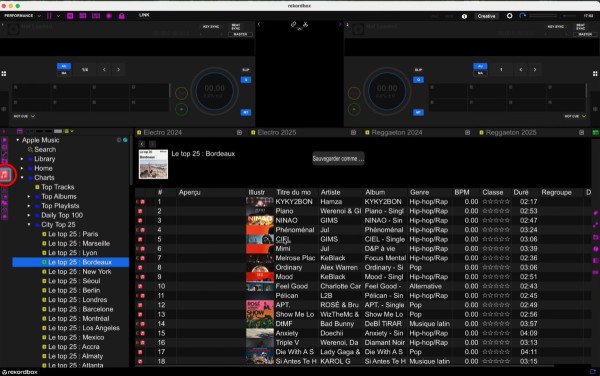Click the Sauvegarder comme button
The image size is (600, 376).
point(338,158)
